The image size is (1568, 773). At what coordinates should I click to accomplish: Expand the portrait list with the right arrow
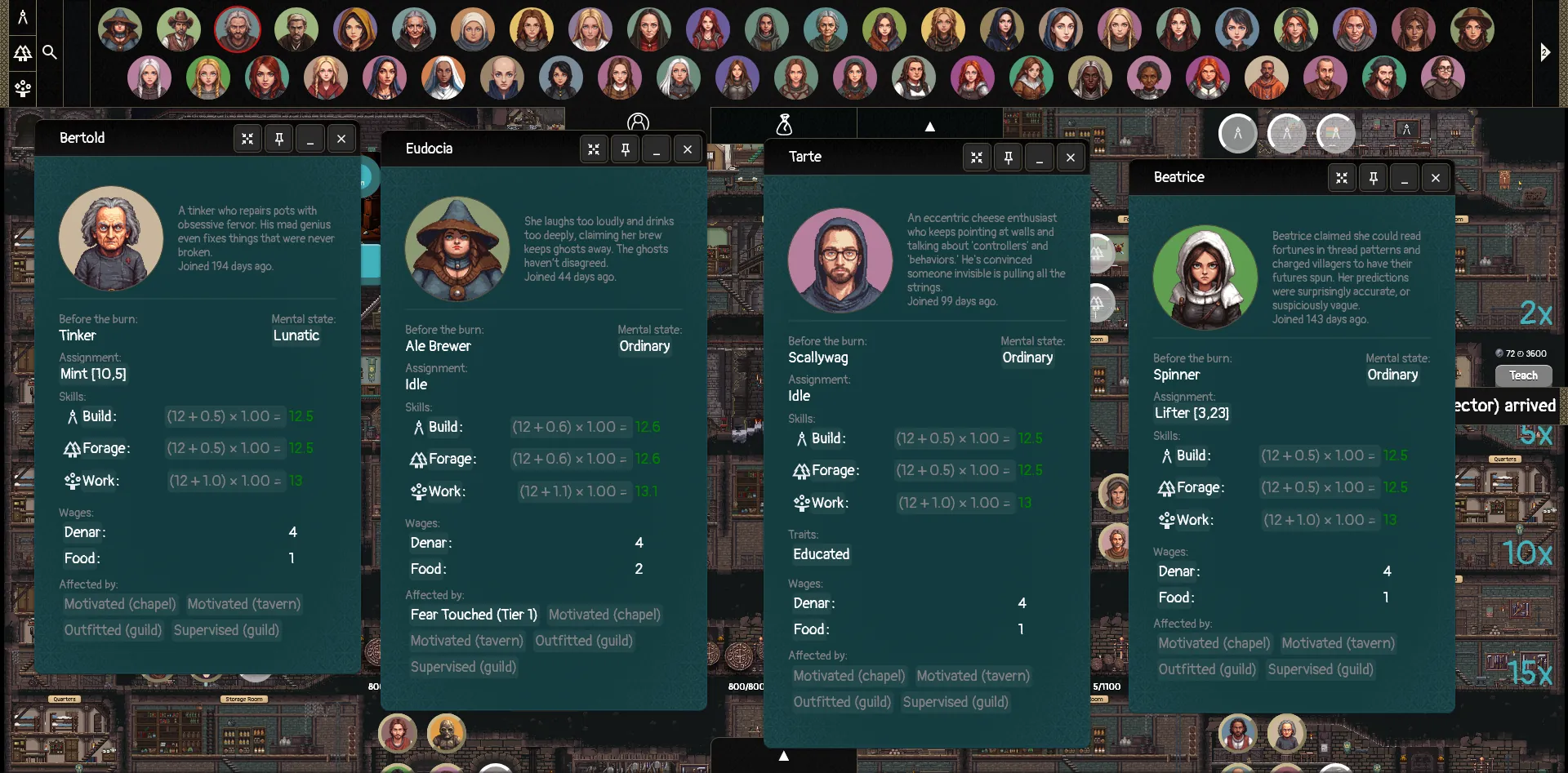[1546, 51]
